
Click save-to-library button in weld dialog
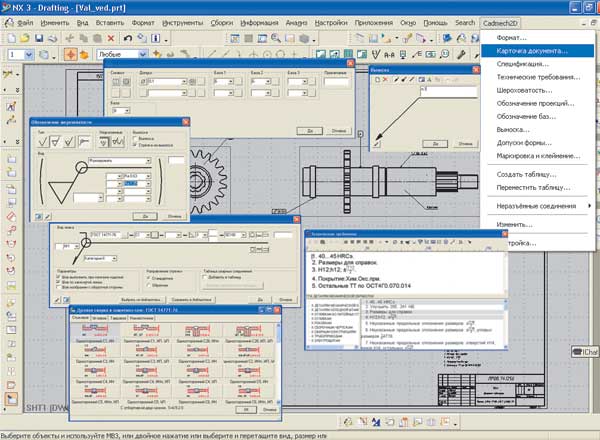pos(191,300)
